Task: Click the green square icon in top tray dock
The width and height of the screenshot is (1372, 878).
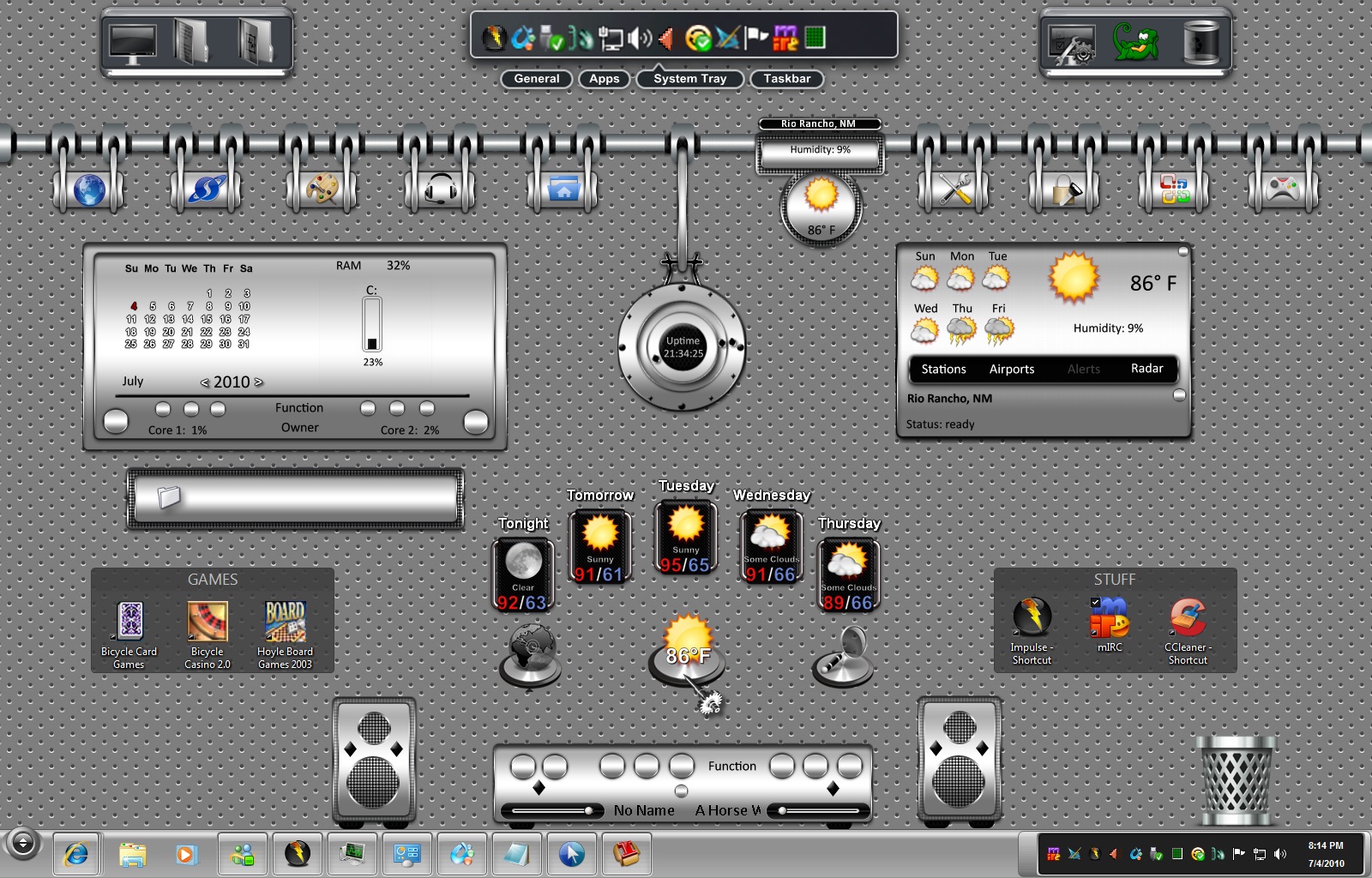Action: pos(815,37)
